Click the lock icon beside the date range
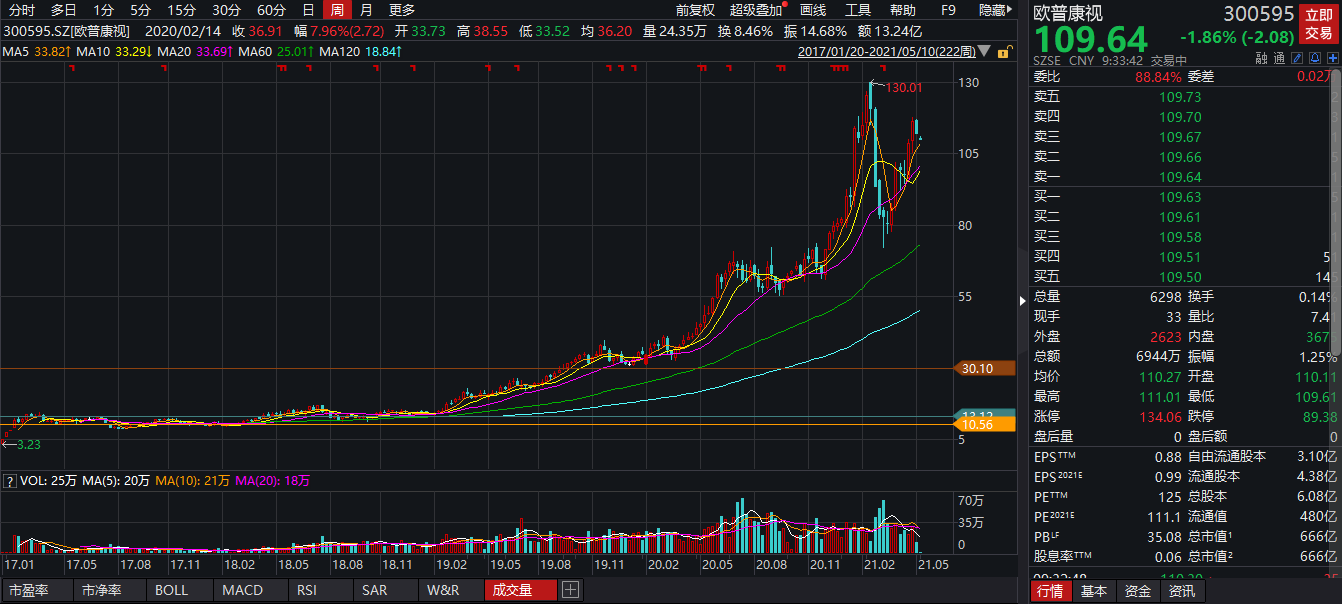 [1004, 51]
